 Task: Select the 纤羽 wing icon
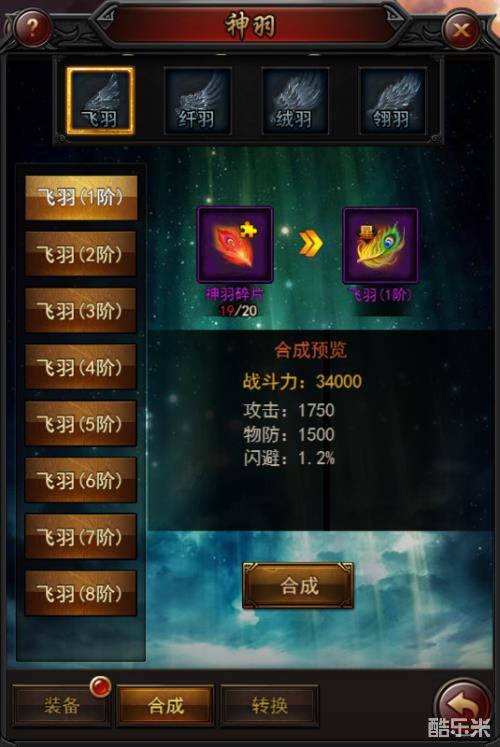(198, 101)
